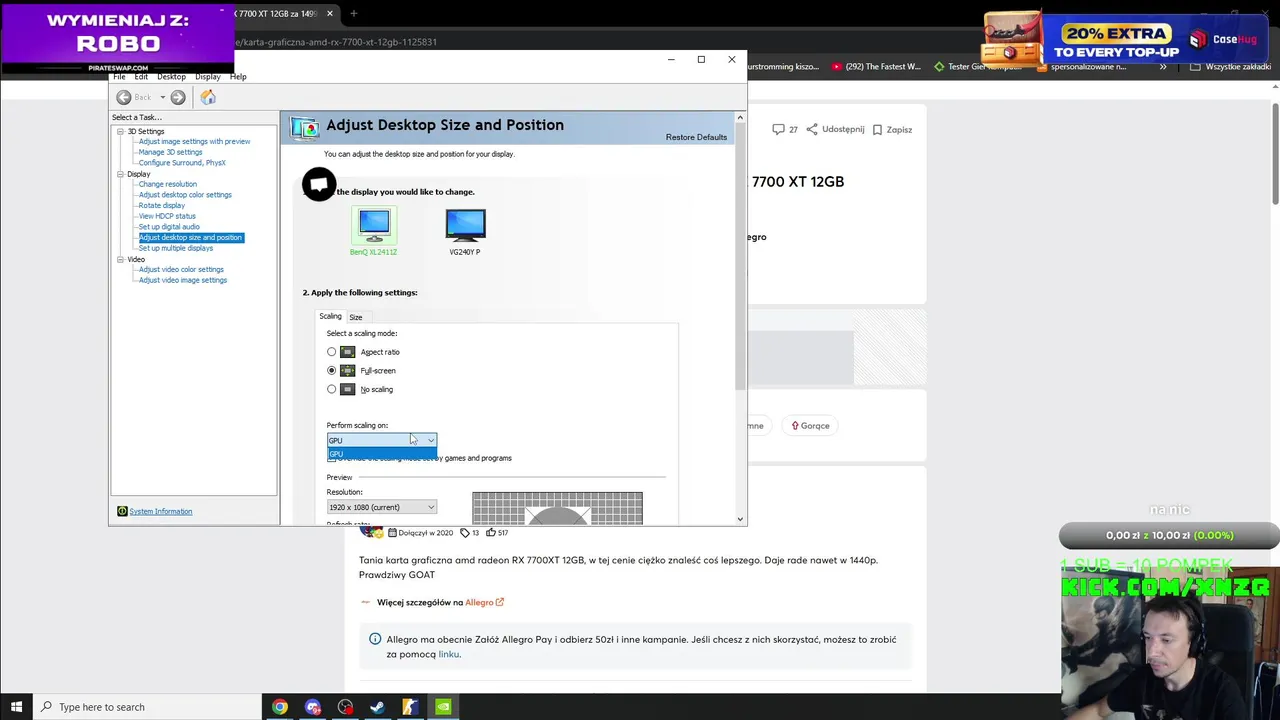Screen dimensions: 1280x720
Task: Open Adjust desktop color settings
Action: pyautogui.click(x=185, y=195)
